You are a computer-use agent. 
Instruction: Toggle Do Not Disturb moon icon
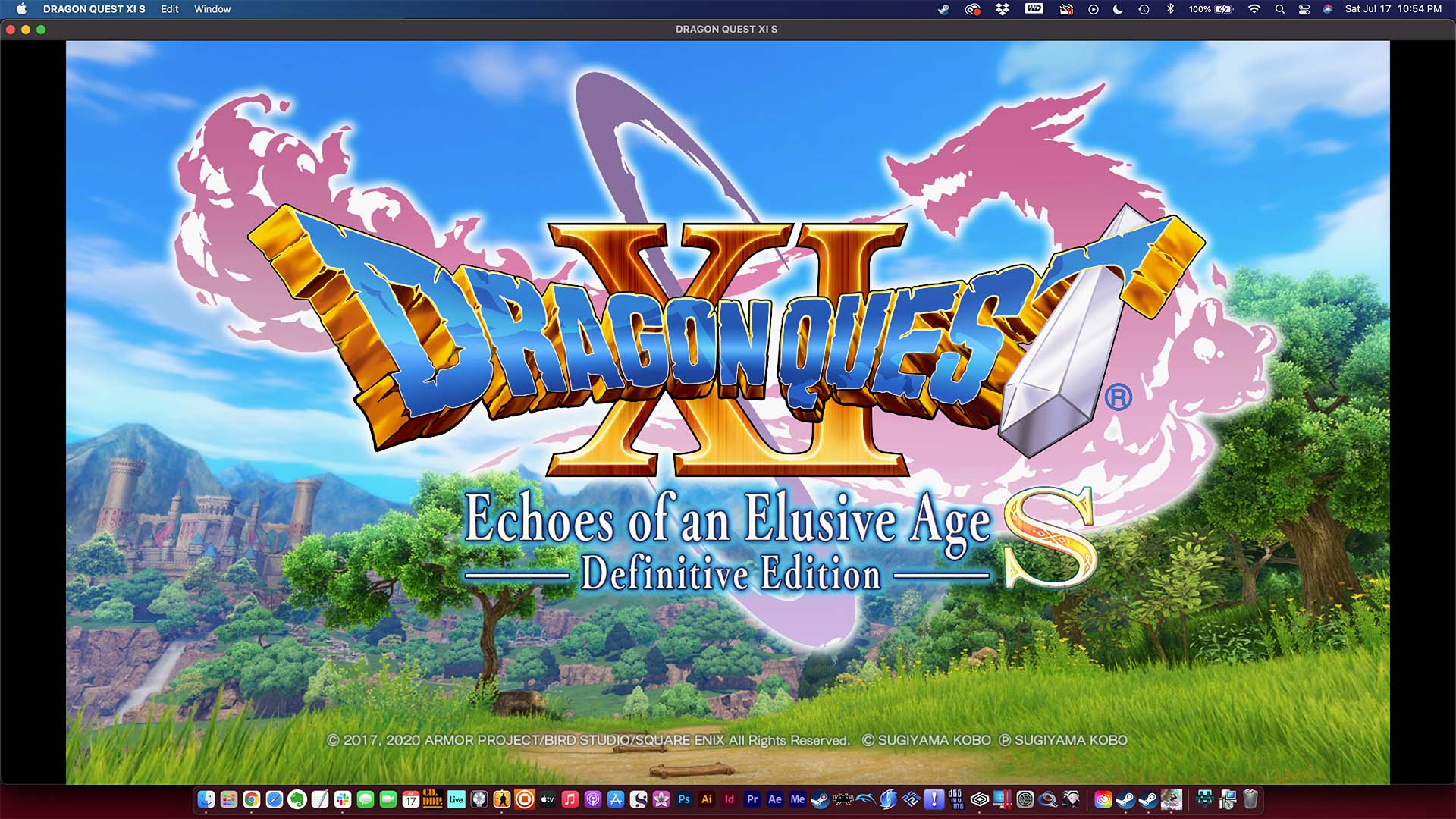1118,9
